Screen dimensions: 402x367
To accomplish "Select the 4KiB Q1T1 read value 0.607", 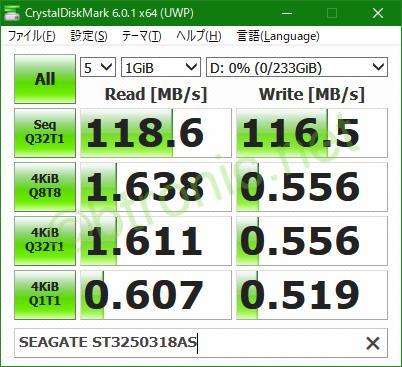I will 156,295.
